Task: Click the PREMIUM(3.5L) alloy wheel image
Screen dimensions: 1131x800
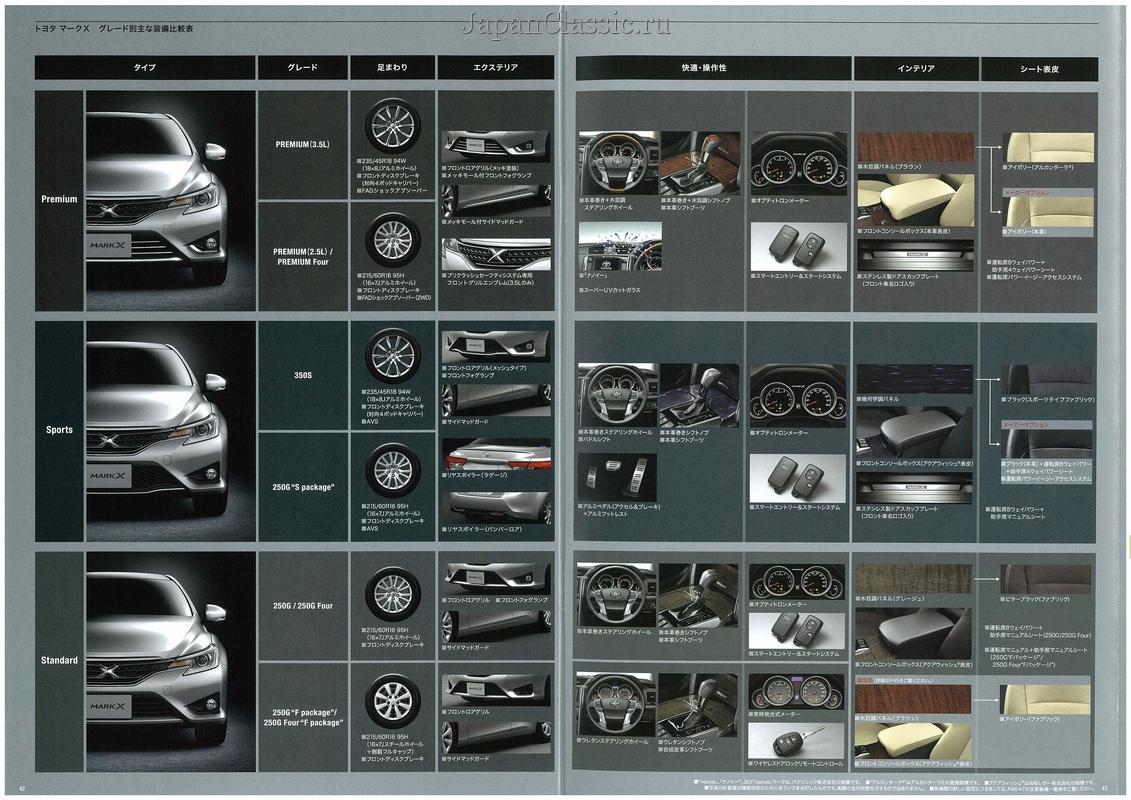Action: [x=392, y=127]
